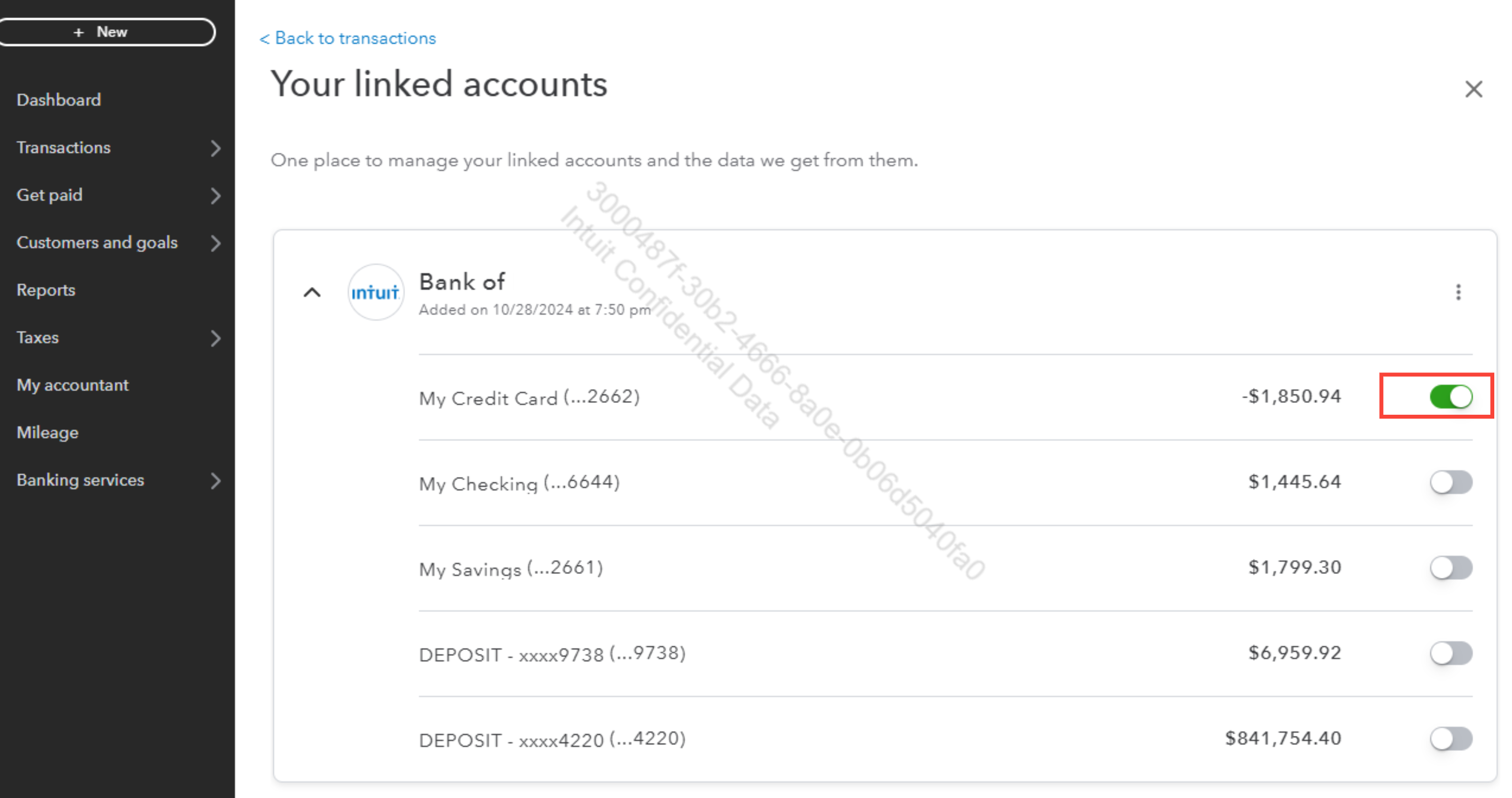Screen dimensions: 1512x798
Task: Switch on the DEPOSIT xxxx4220 toggle
Action: click(1451, 739)
